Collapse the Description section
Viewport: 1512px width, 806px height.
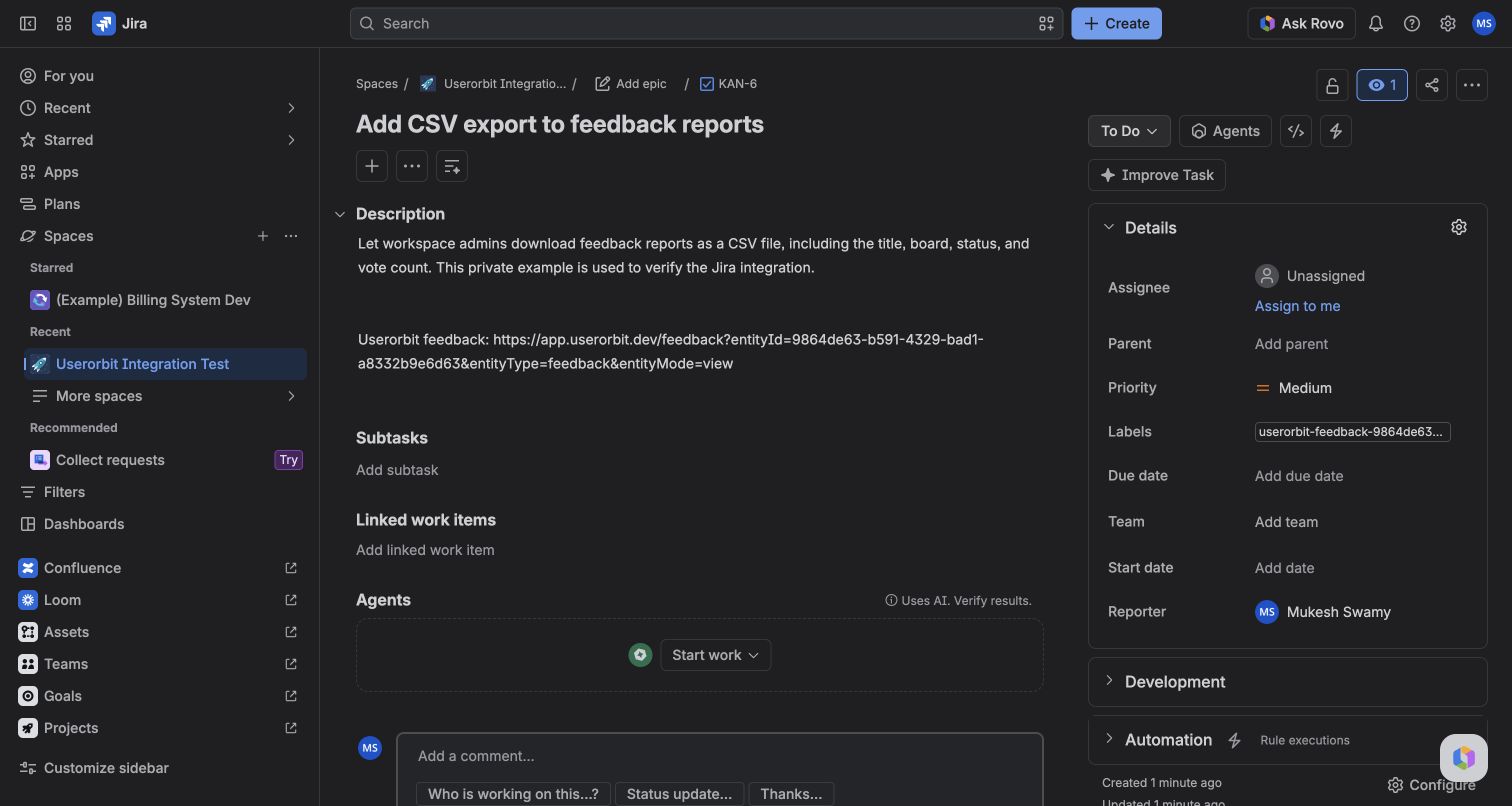pos(340,214)
